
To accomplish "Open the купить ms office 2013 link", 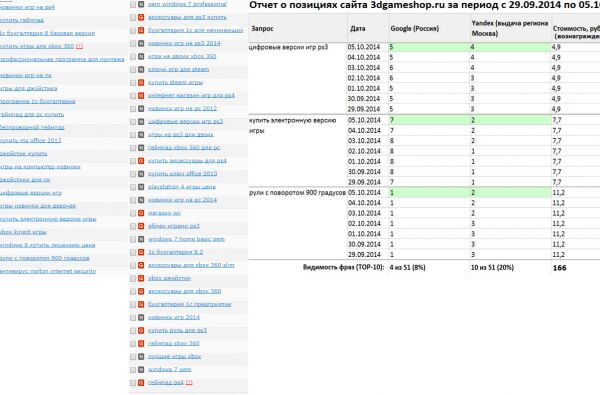I will pos(30,140).
